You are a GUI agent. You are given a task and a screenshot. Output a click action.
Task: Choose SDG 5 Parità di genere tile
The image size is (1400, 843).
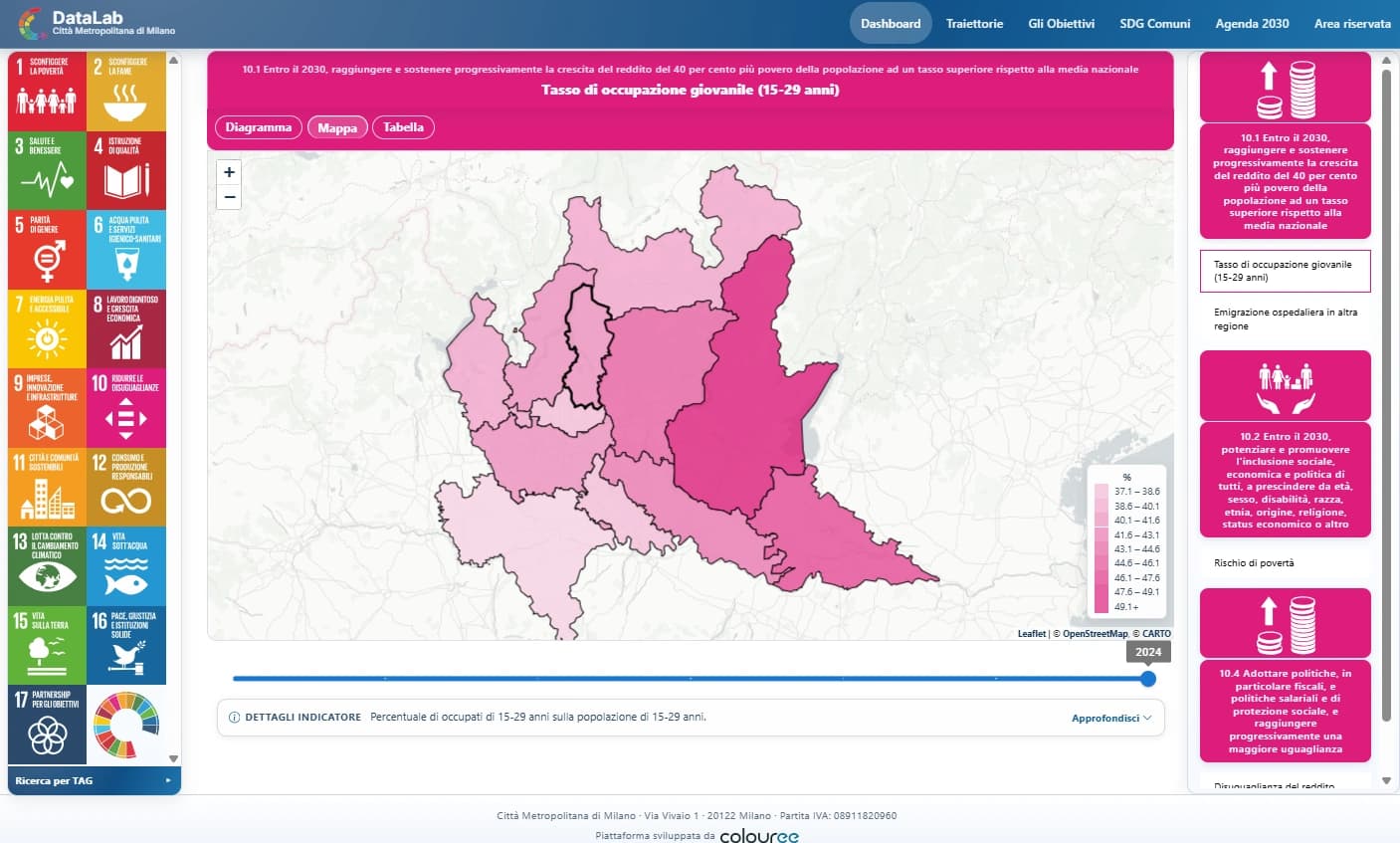pyautogui.click(x=47, y=250)
